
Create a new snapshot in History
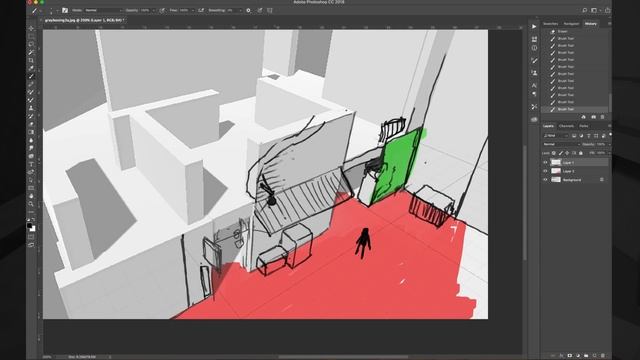[593, 117]
